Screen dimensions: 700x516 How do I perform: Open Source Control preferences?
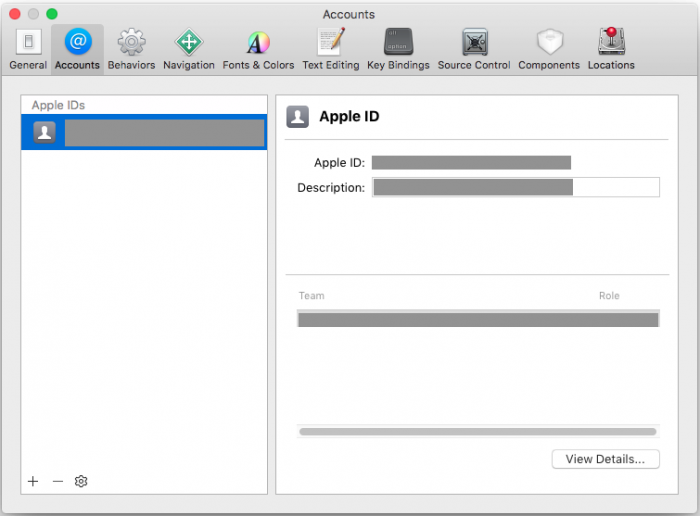(x=474, y=50)
